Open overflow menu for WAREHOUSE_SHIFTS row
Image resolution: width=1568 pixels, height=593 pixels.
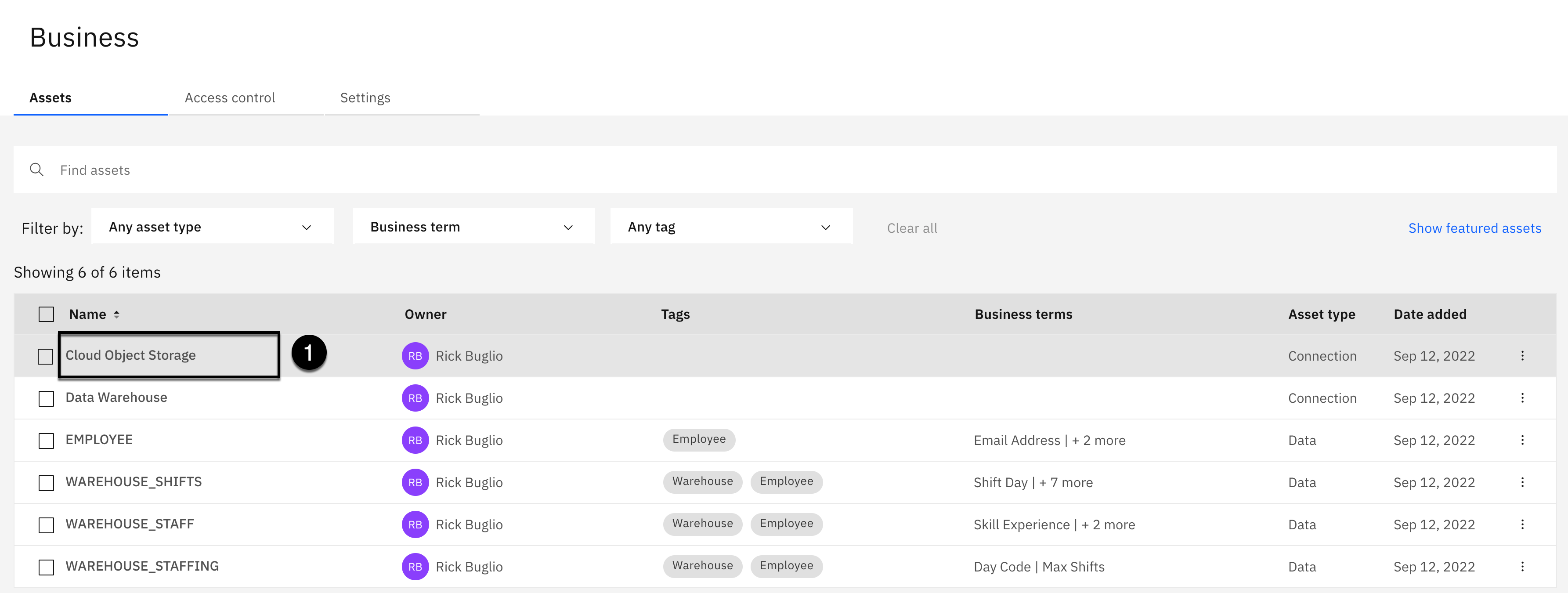1522,482
